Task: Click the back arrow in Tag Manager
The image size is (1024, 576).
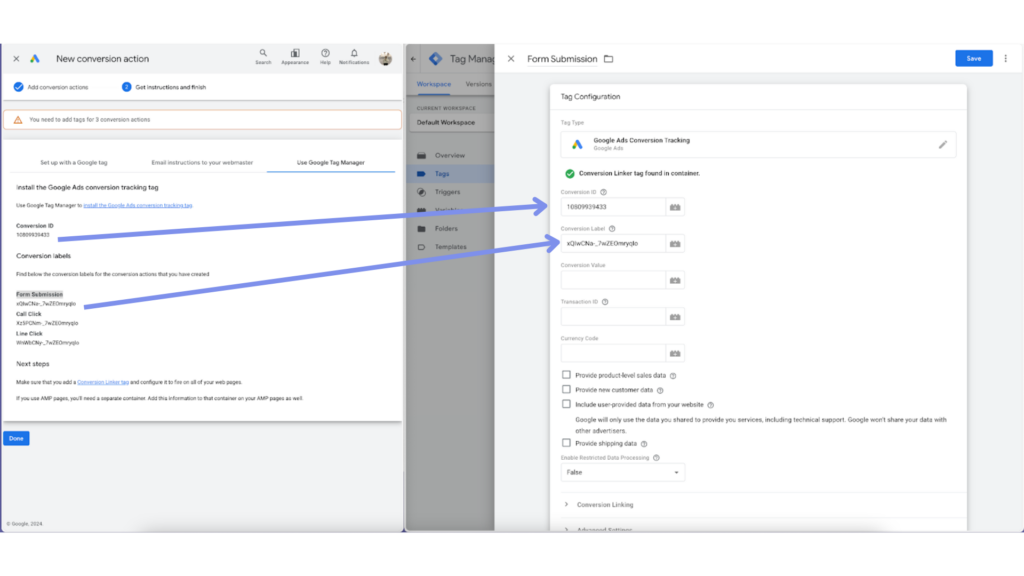Action: click(413, 59)
